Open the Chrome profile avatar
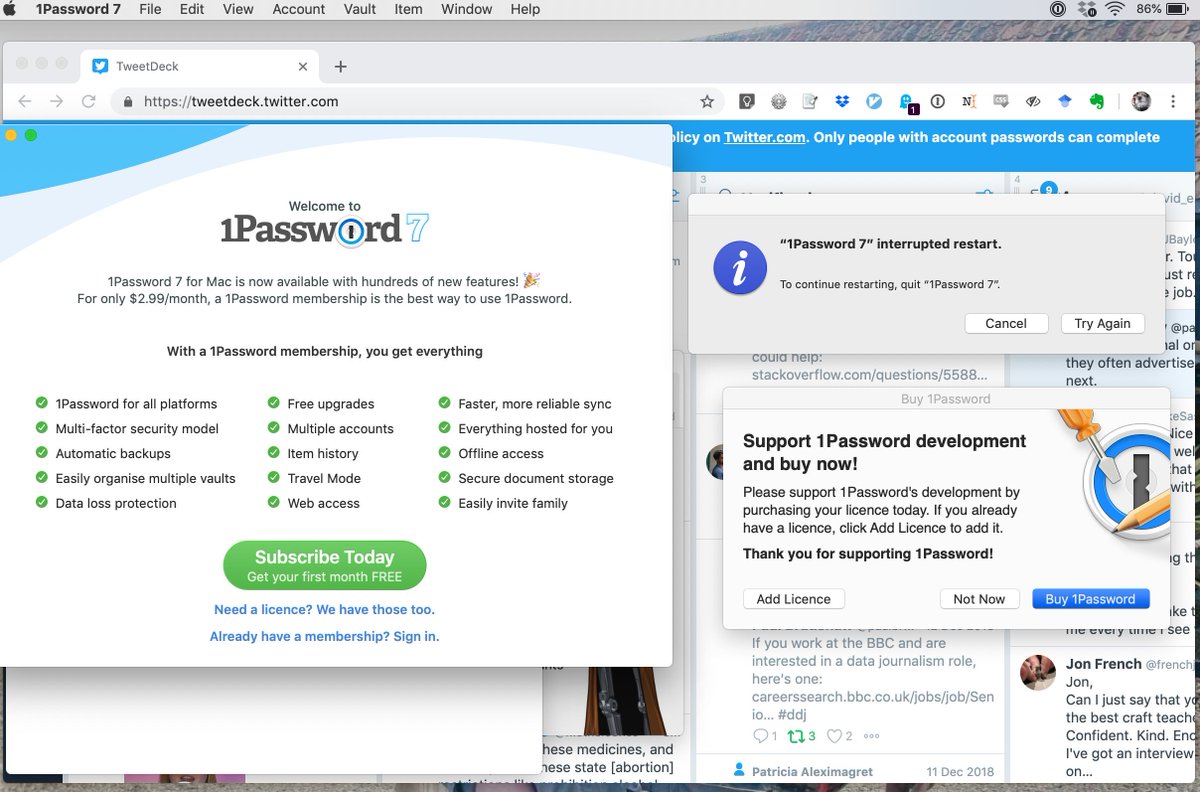Image resolution: width=1200 pixels, height=792 pixels. (1141, 101)
